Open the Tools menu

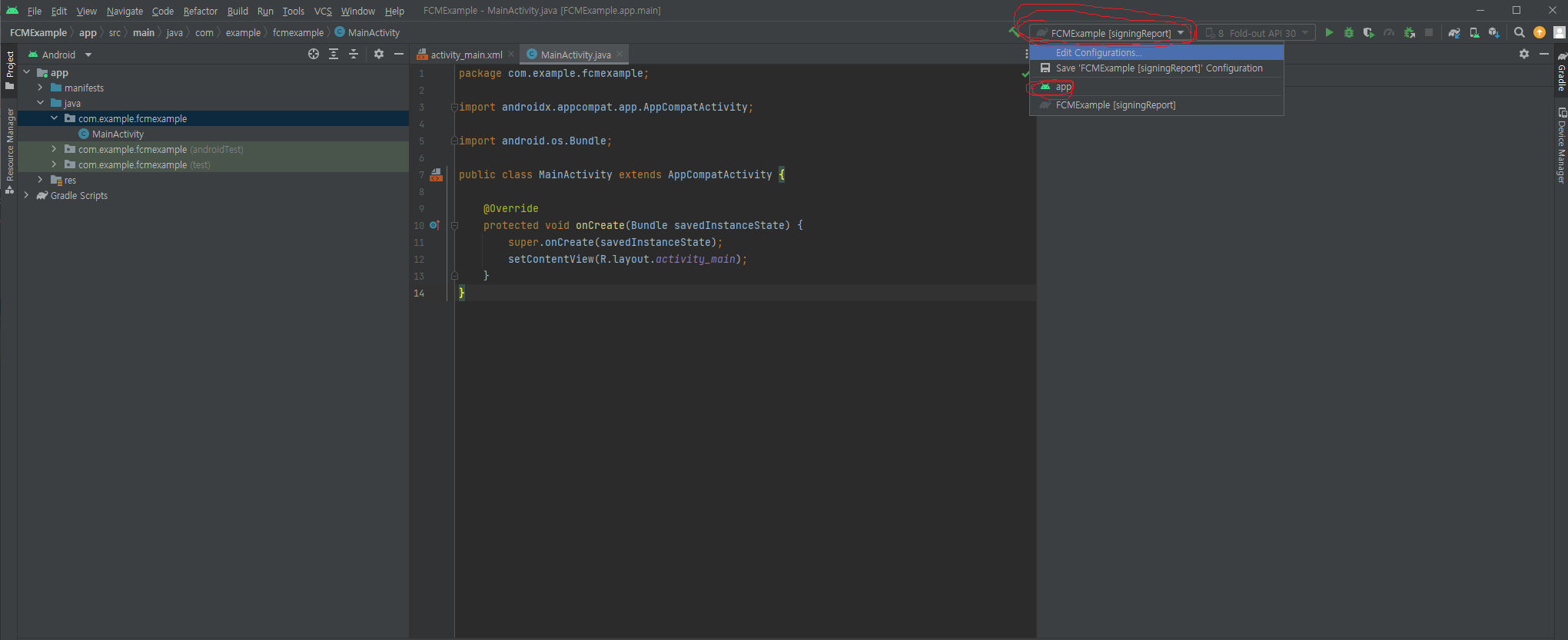293,11
